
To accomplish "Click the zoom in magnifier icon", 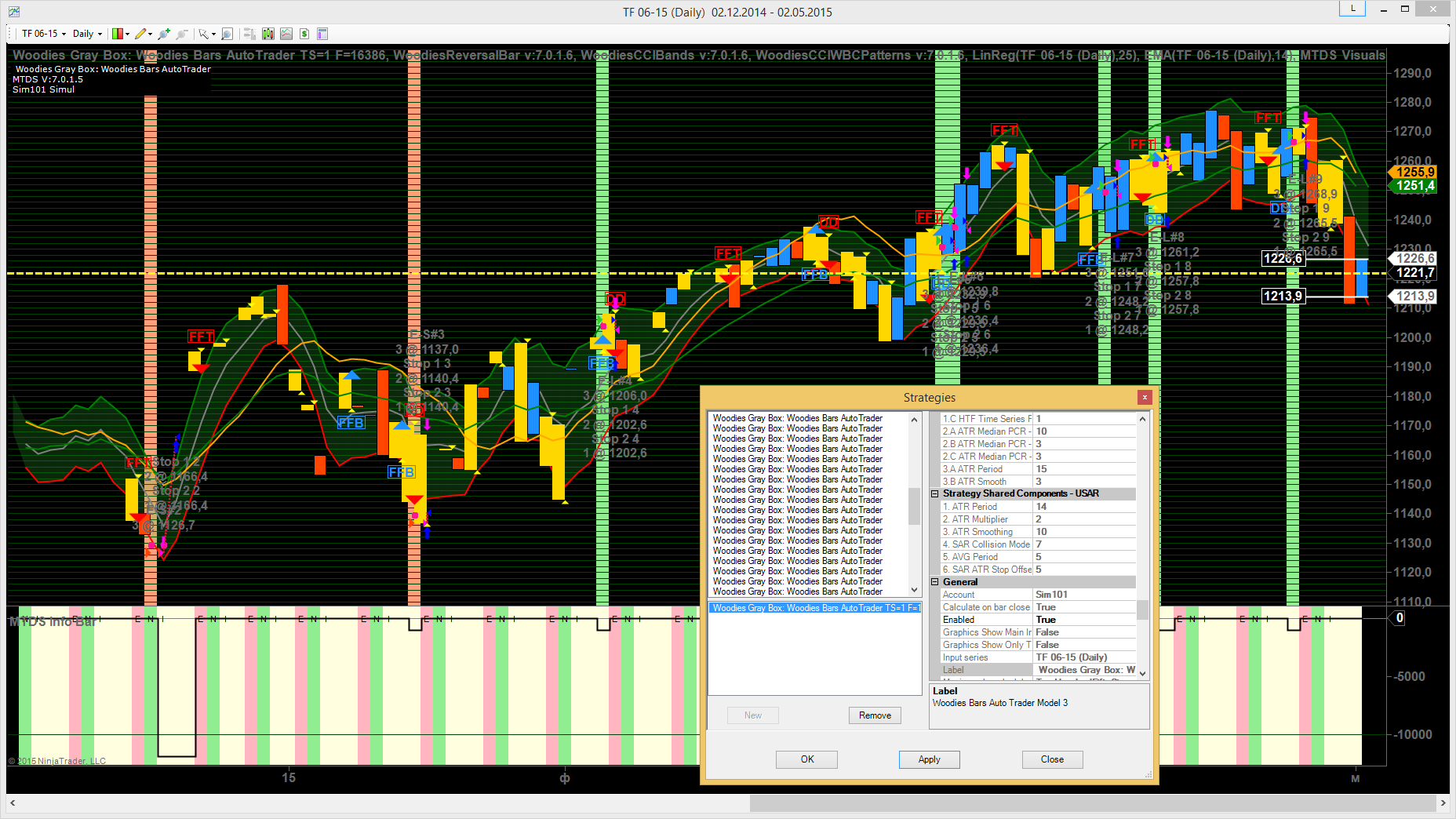I will [x=163, y=34].
